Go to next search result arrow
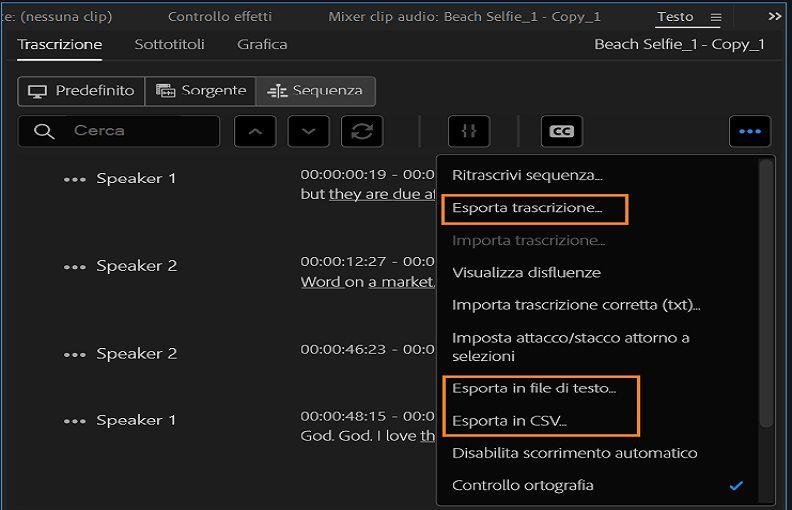The width and height of the screenshot is (792, 510). [309, 131]
